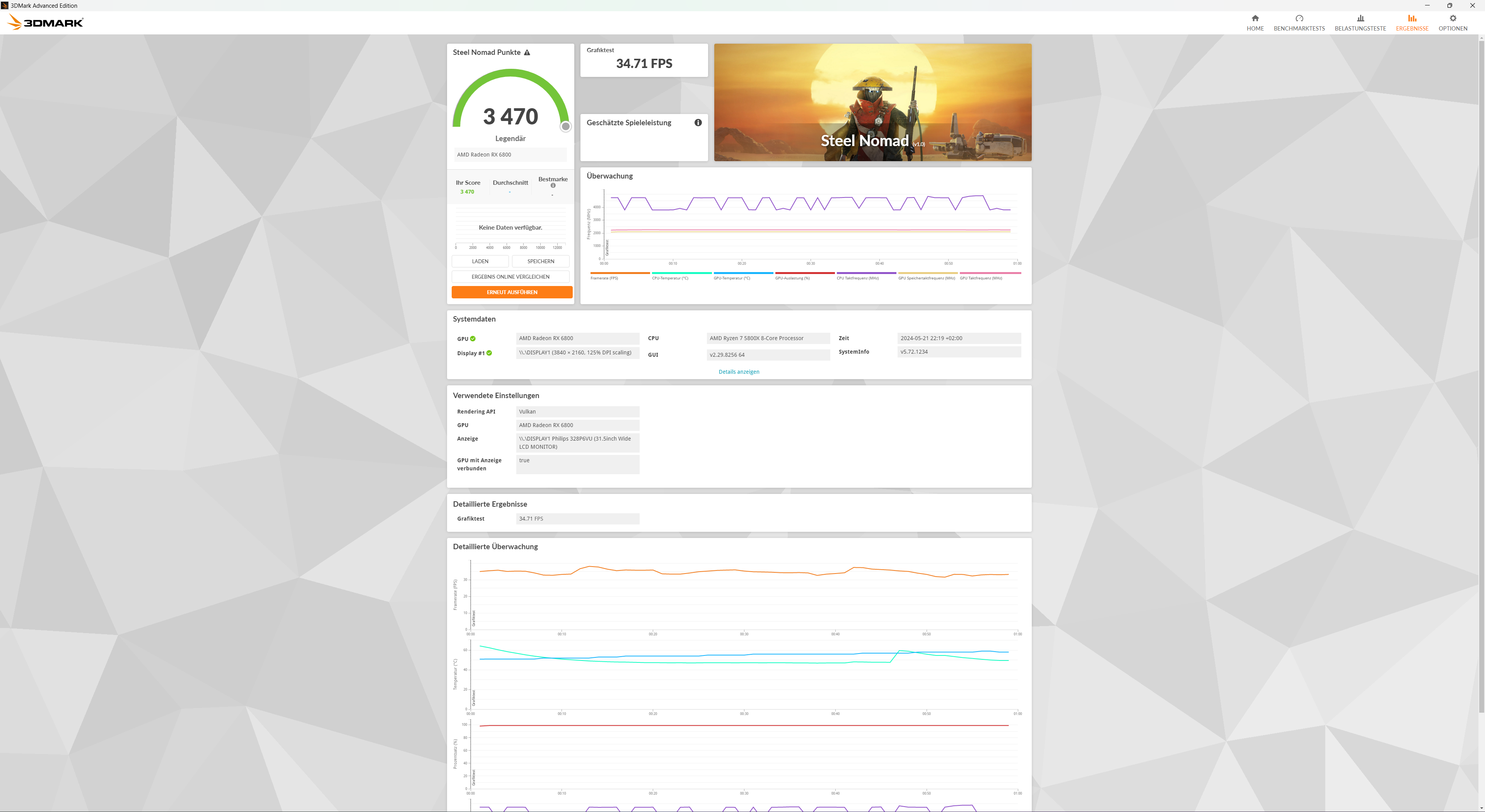
Task: Click the LADEN button
Action: click(x=480, y=262)
